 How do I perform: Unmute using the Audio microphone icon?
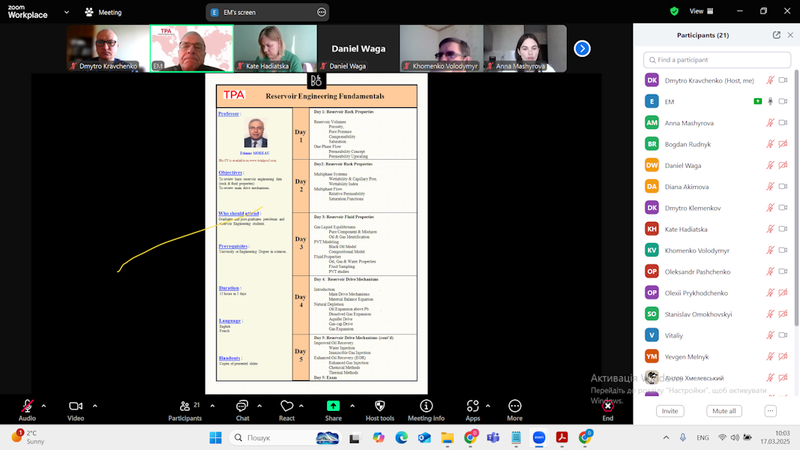27,406
